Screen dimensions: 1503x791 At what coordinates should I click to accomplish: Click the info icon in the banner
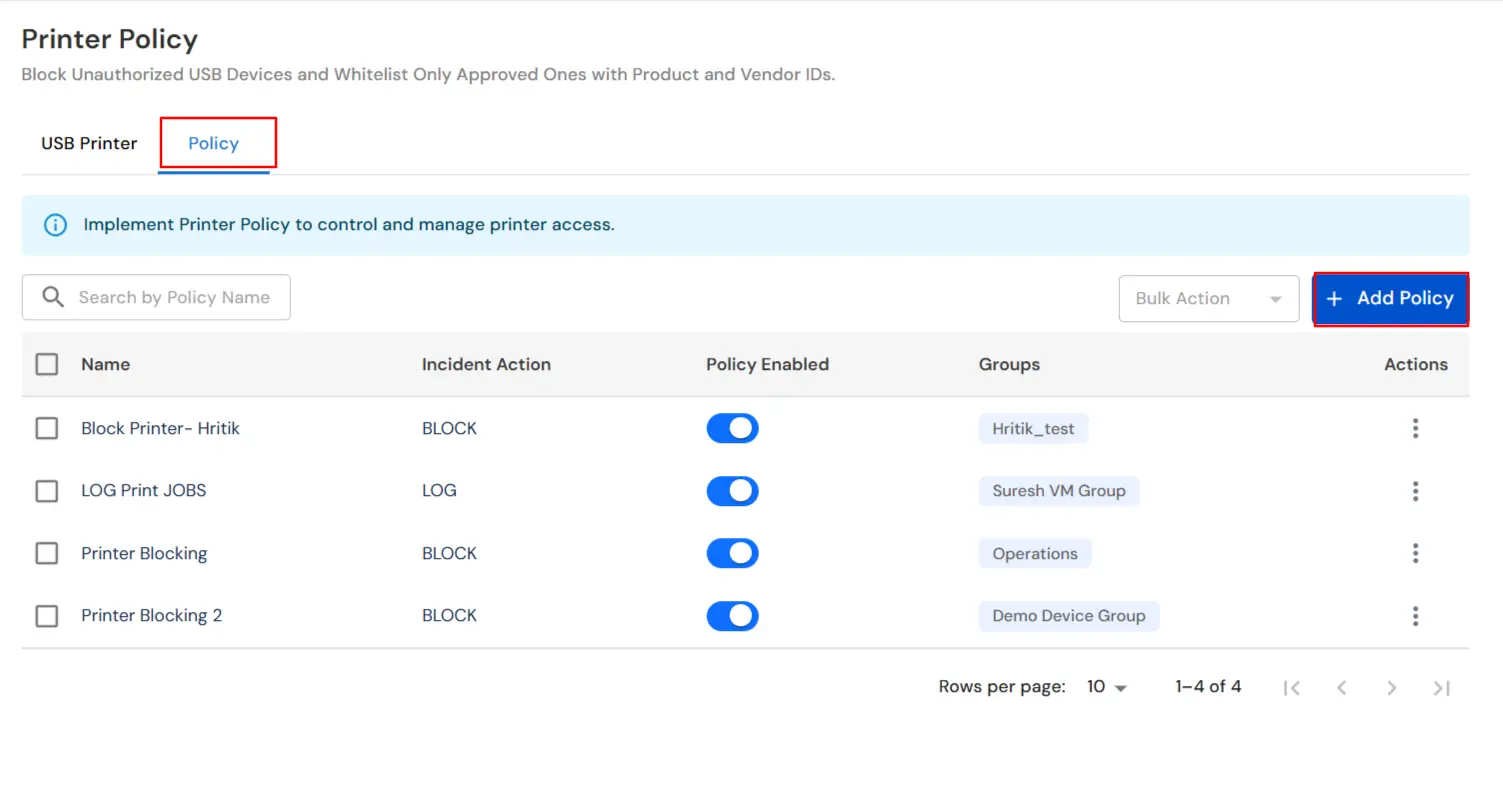coord(54,224)
